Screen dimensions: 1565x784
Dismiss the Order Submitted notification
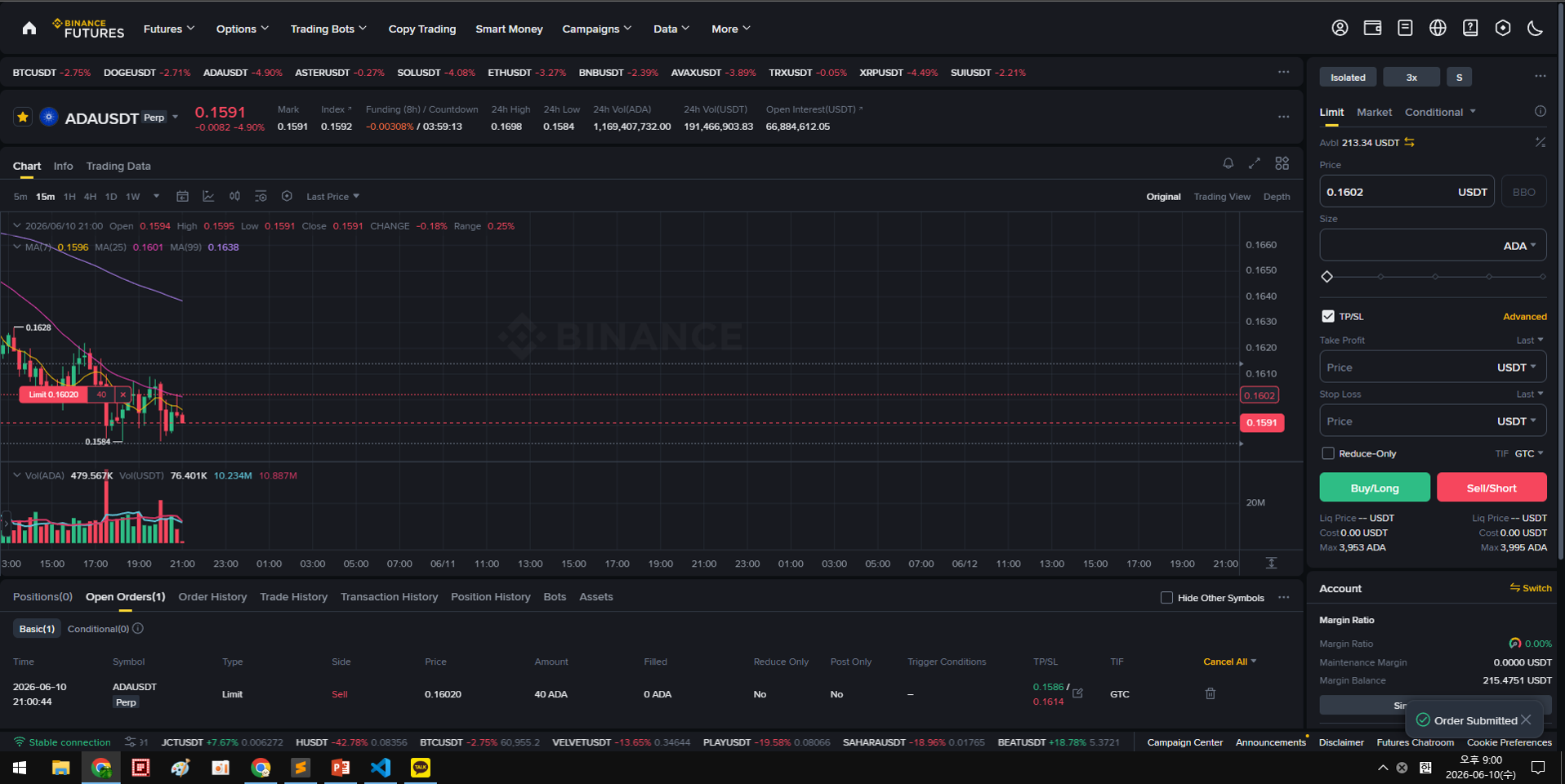coord(1526,719)
